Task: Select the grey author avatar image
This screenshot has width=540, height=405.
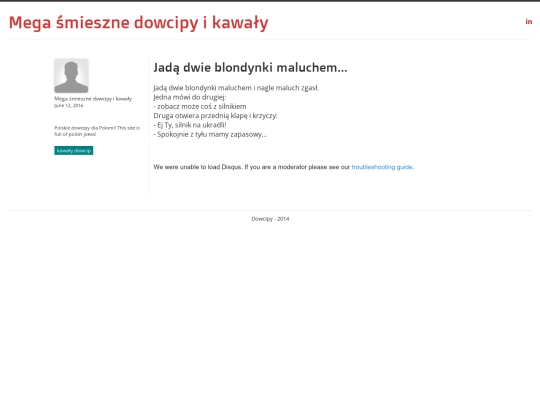Action: tap(71, 76)
